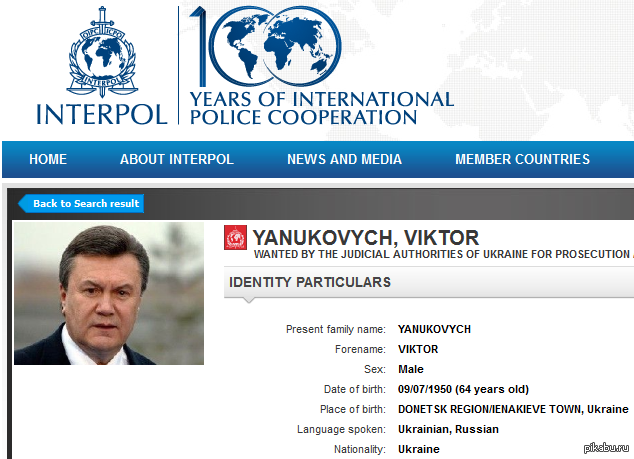The height and width of the screenshot is (459, 634).
Task: Open the MEMBER COUNTRIES menu
Action: (522, 159)
